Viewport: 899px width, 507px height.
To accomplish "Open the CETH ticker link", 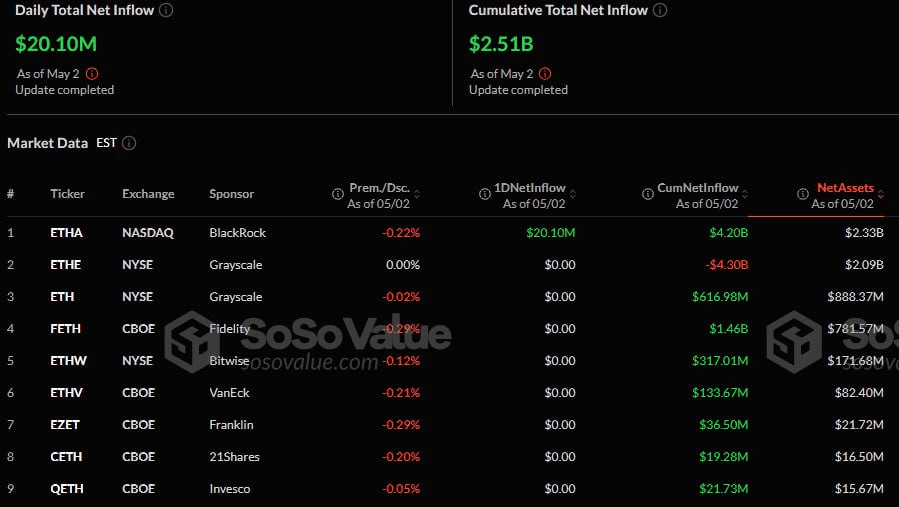I will tap(66, 457).
